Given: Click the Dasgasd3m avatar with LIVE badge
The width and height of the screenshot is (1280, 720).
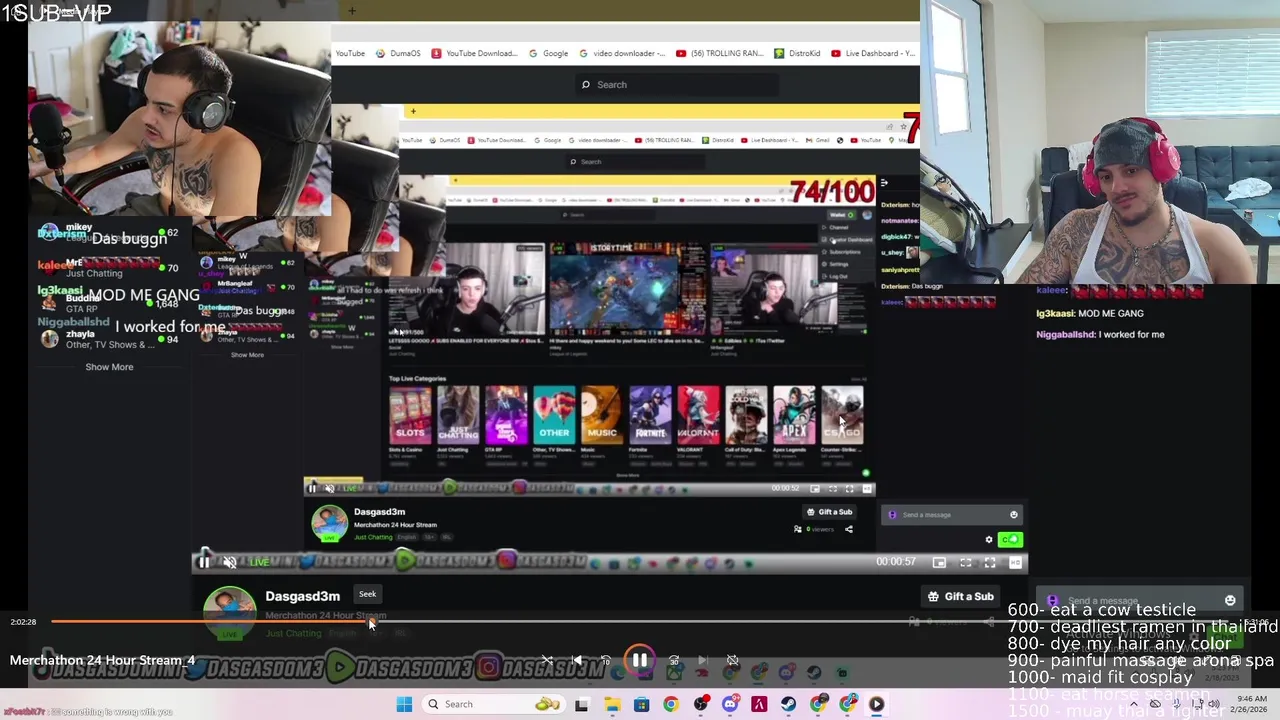Looking at the screenshot, I should pyautogui.click(x=230, y=613).
